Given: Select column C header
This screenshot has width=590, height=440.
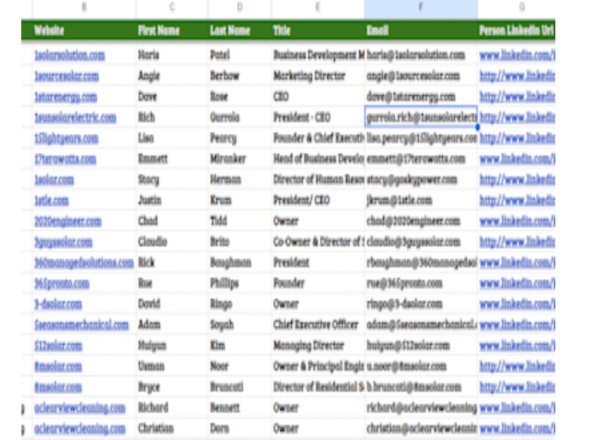Looking at the screenshot, I should click(x=172, y=8).
